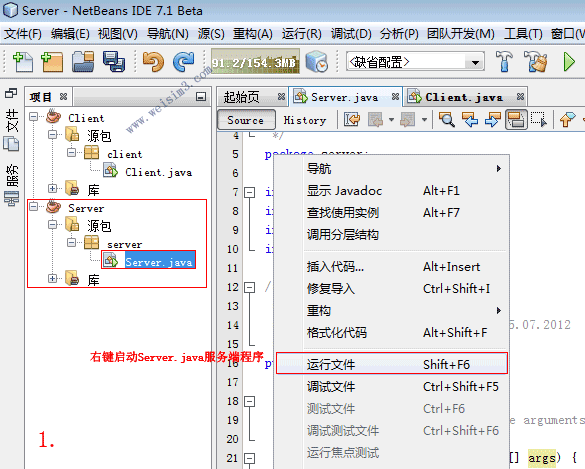Viewport: 585px width, 469px height.
Task: Expand the 库 node under Client
Action: click(x=52, y=188)
